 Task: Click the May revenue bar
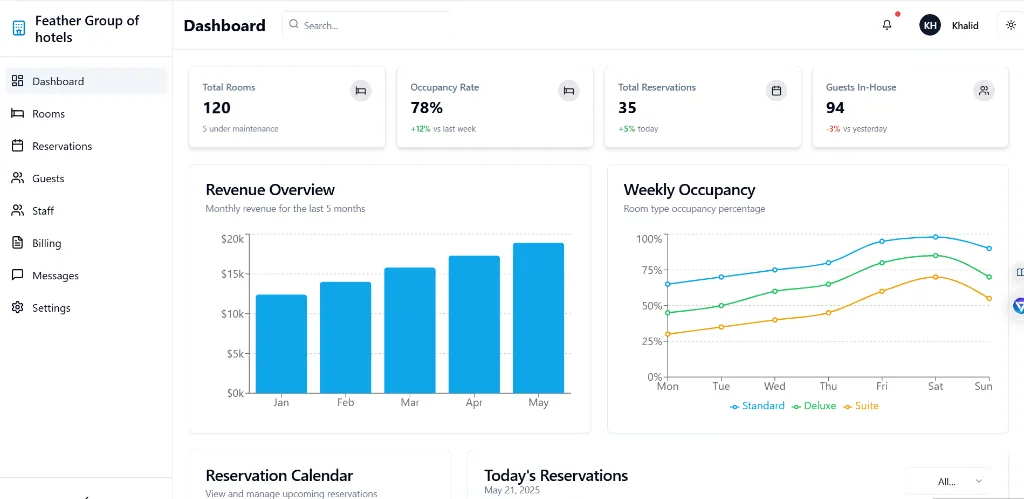point(538,318)
